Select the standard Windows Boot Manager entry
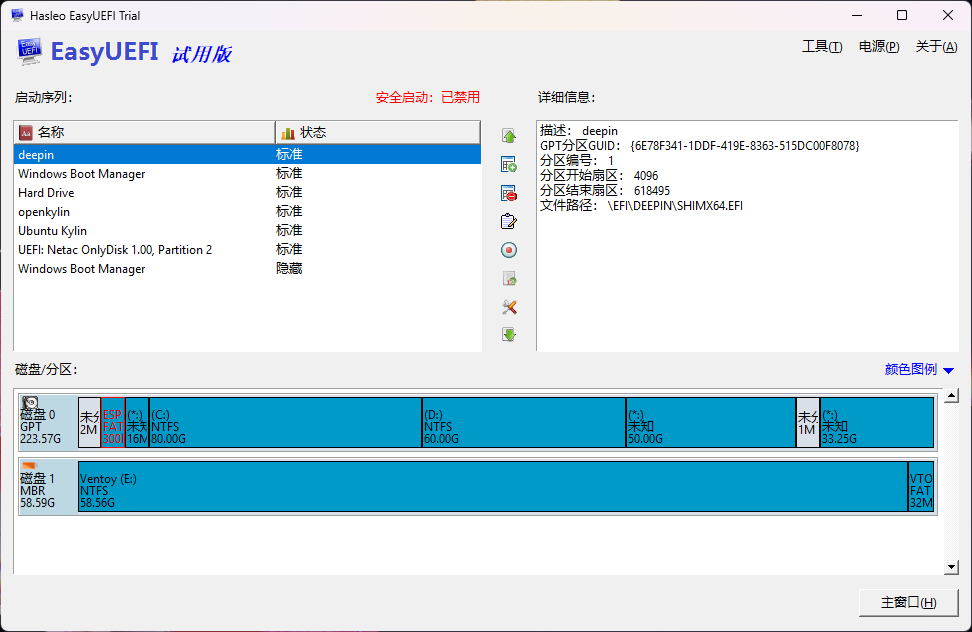972x632 pixels. (x=247, y=173)
